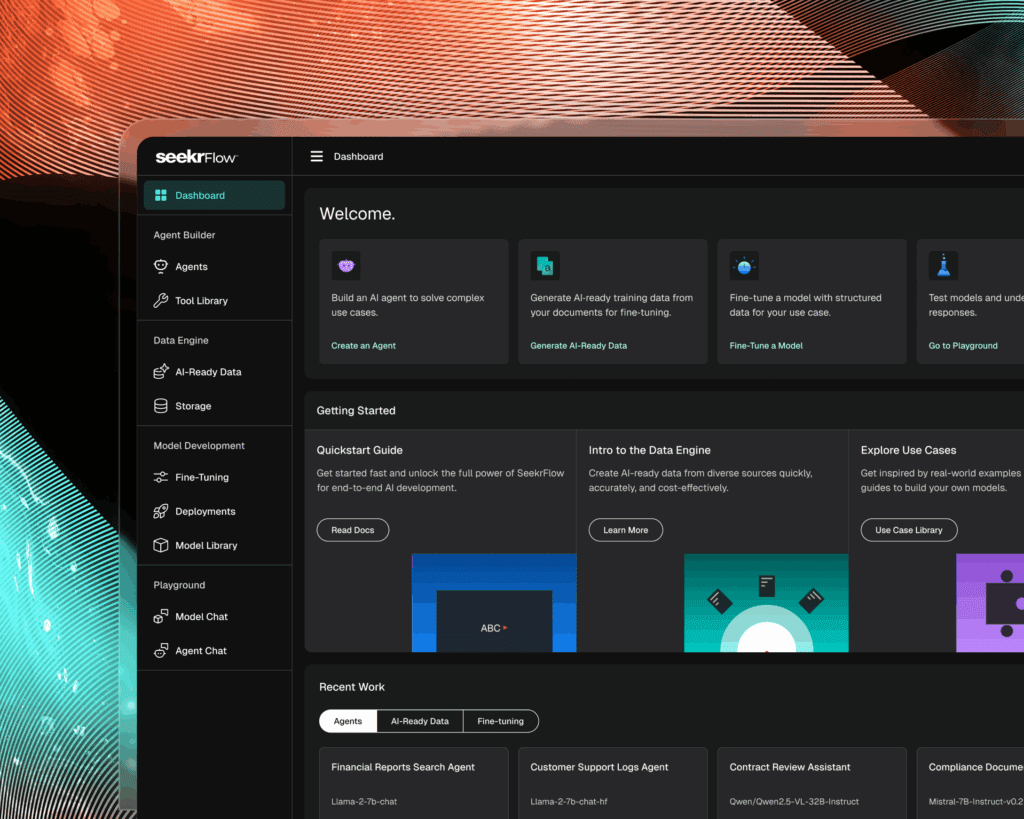The width and height of the screenshot is (1024, 819).
Task: Switch to the Fine-tuning tab
Action: (501, 721)
